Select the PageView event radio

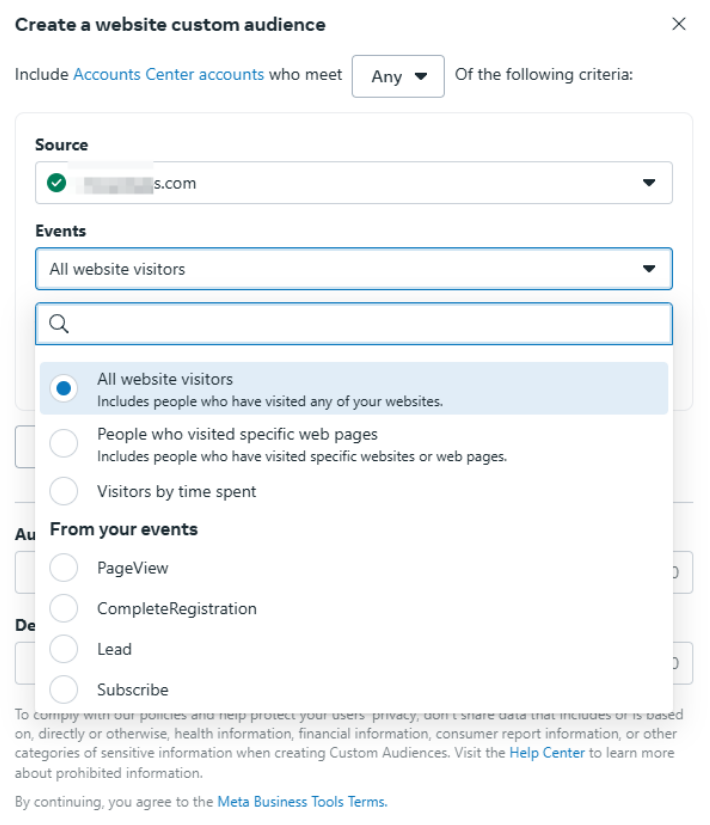pyautogui.click(x=64, y=568)
